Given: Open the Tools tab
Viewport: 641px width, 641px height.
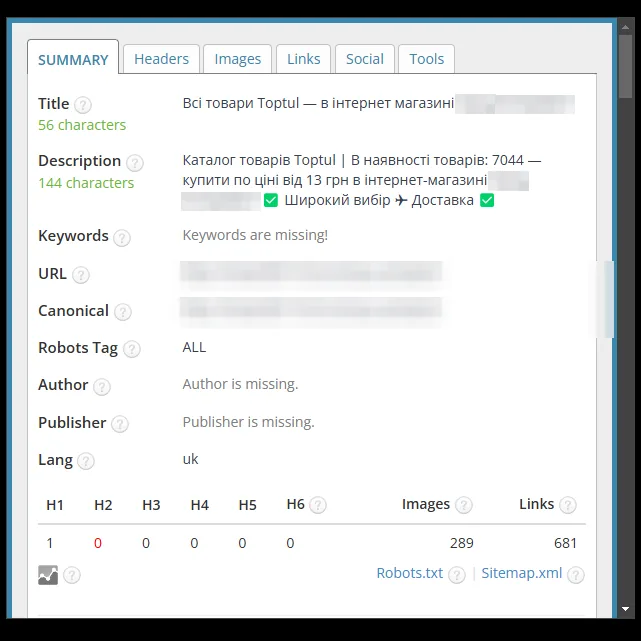Looking at the screenshot, I should [426, 59].
